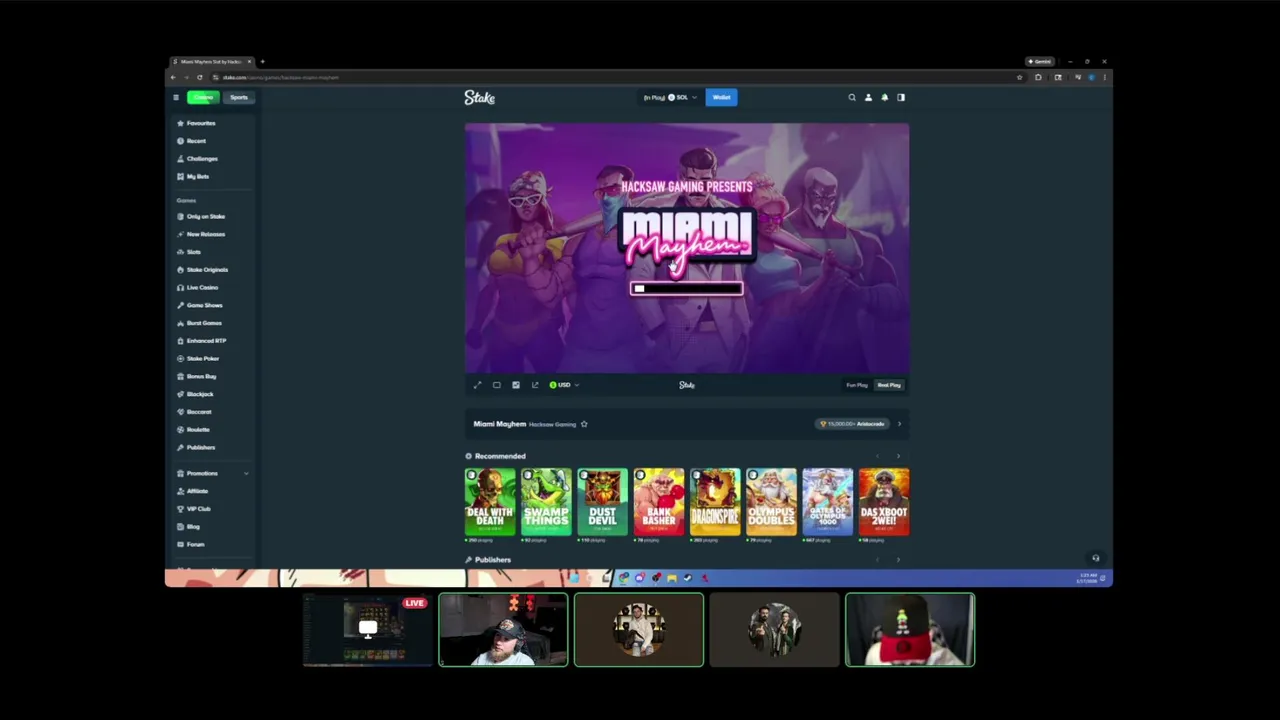Screen dimensions: 1280x720
Task: Go to next Publishers page arrow
Action: coord(897,560)
